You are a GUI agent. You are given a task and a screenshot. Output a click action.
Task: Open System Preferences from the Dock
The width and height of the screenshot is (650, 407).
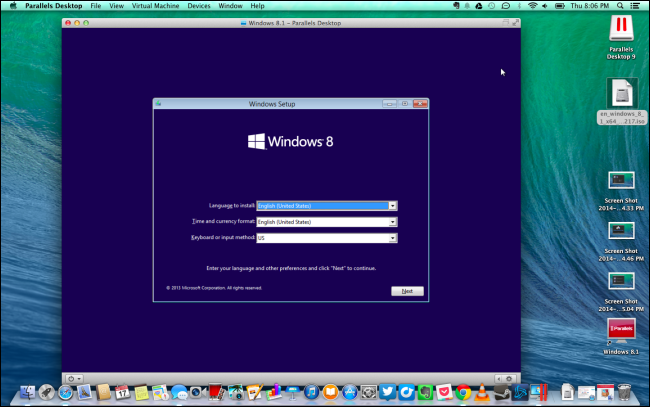(x=369, y=392)
